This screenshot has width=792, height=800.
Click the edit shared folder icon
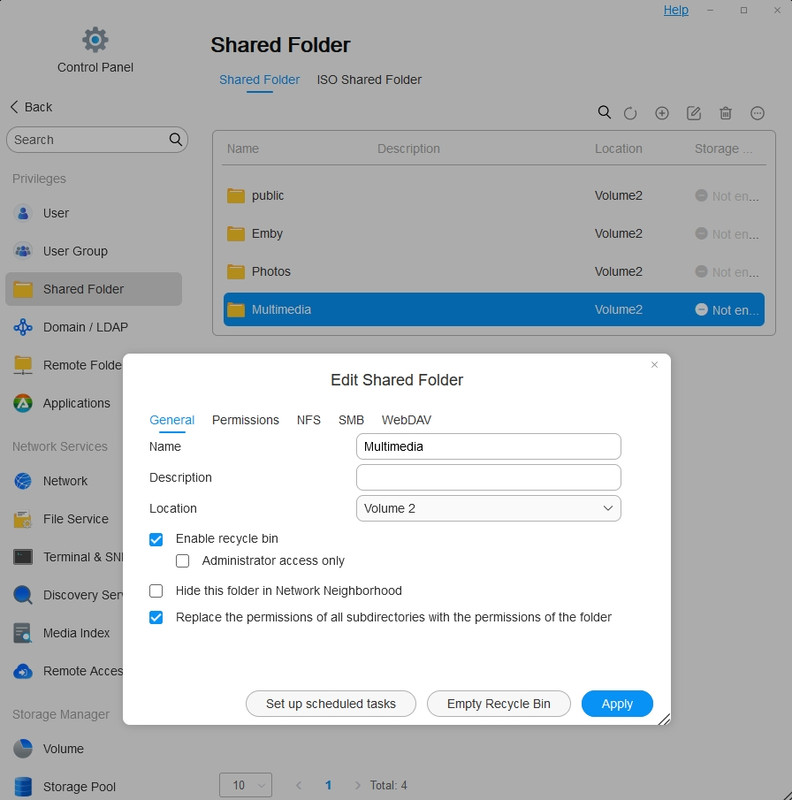[x=694, y=113]
